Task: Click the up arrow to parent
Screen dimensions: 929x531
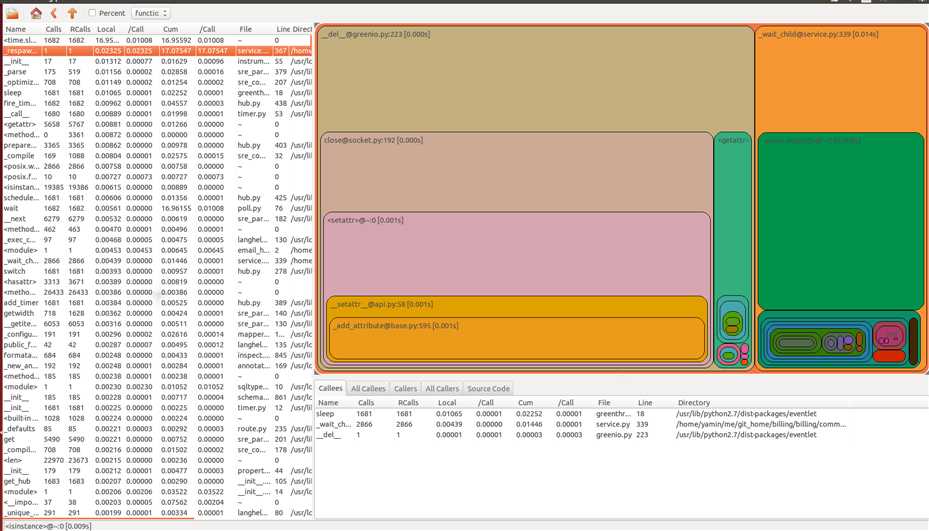Action: (x=72, y=13)
